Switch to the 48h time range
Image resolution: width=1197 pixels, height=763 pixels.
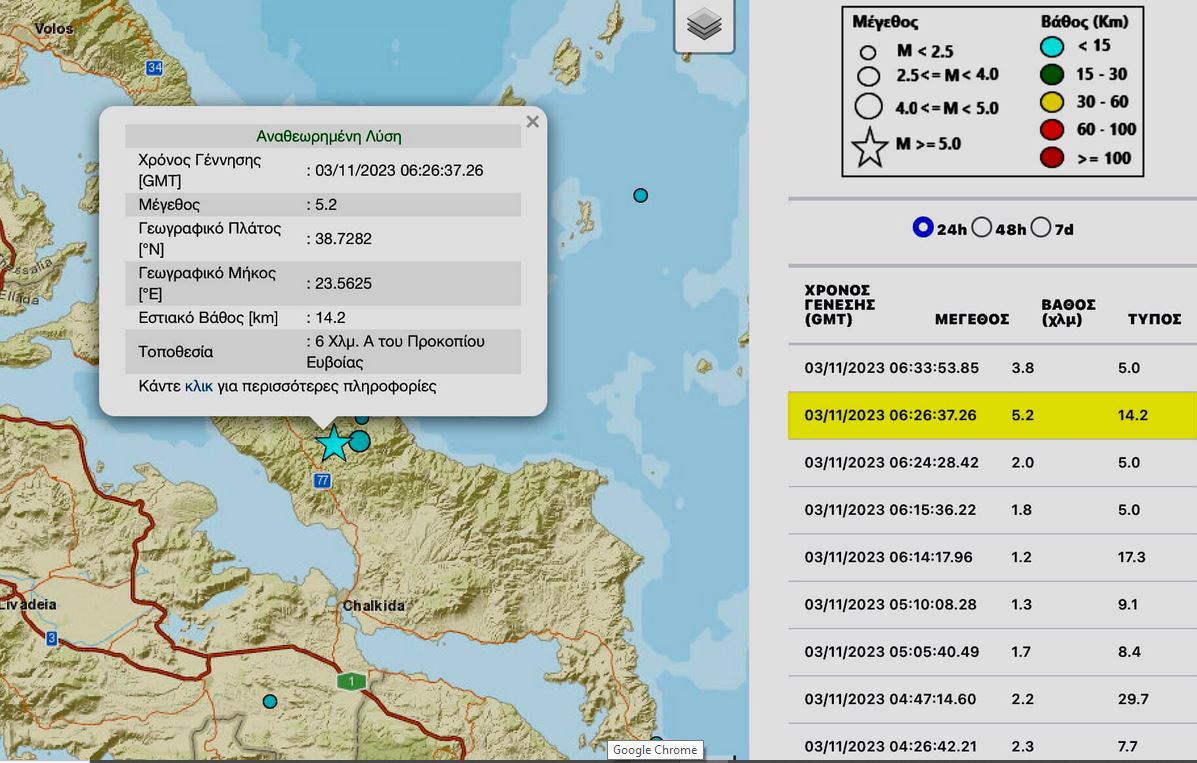[x=981, y=228]
